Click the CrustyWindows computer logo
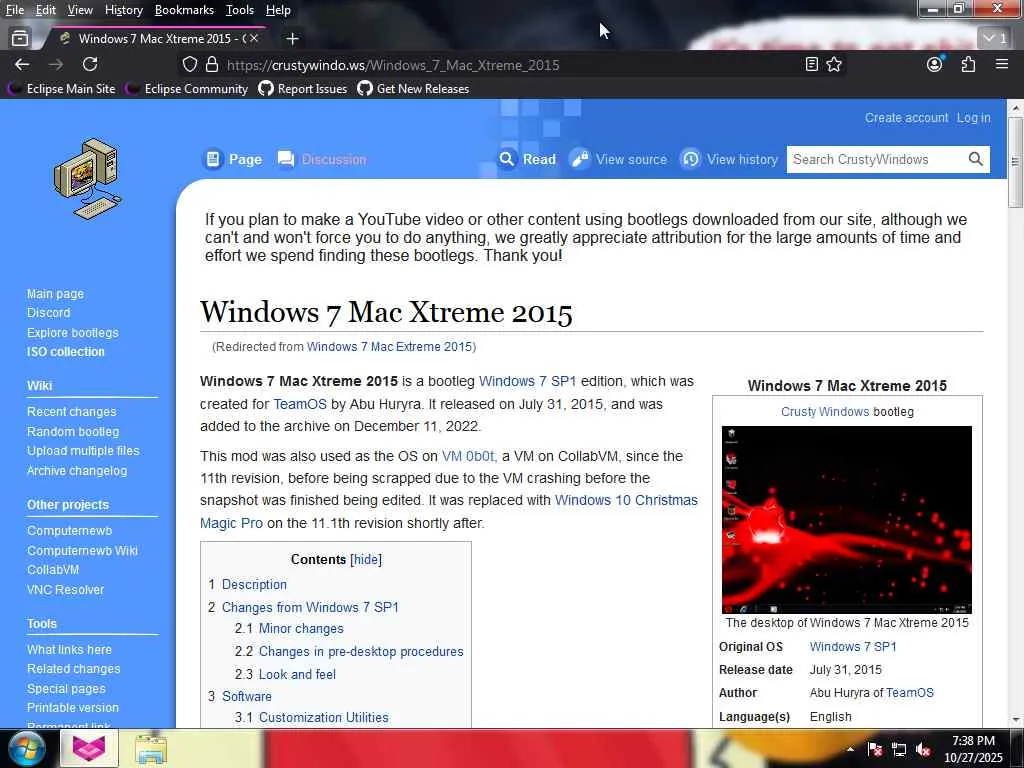This screenshot has width=1024, height=768. (x=88, y=178)
